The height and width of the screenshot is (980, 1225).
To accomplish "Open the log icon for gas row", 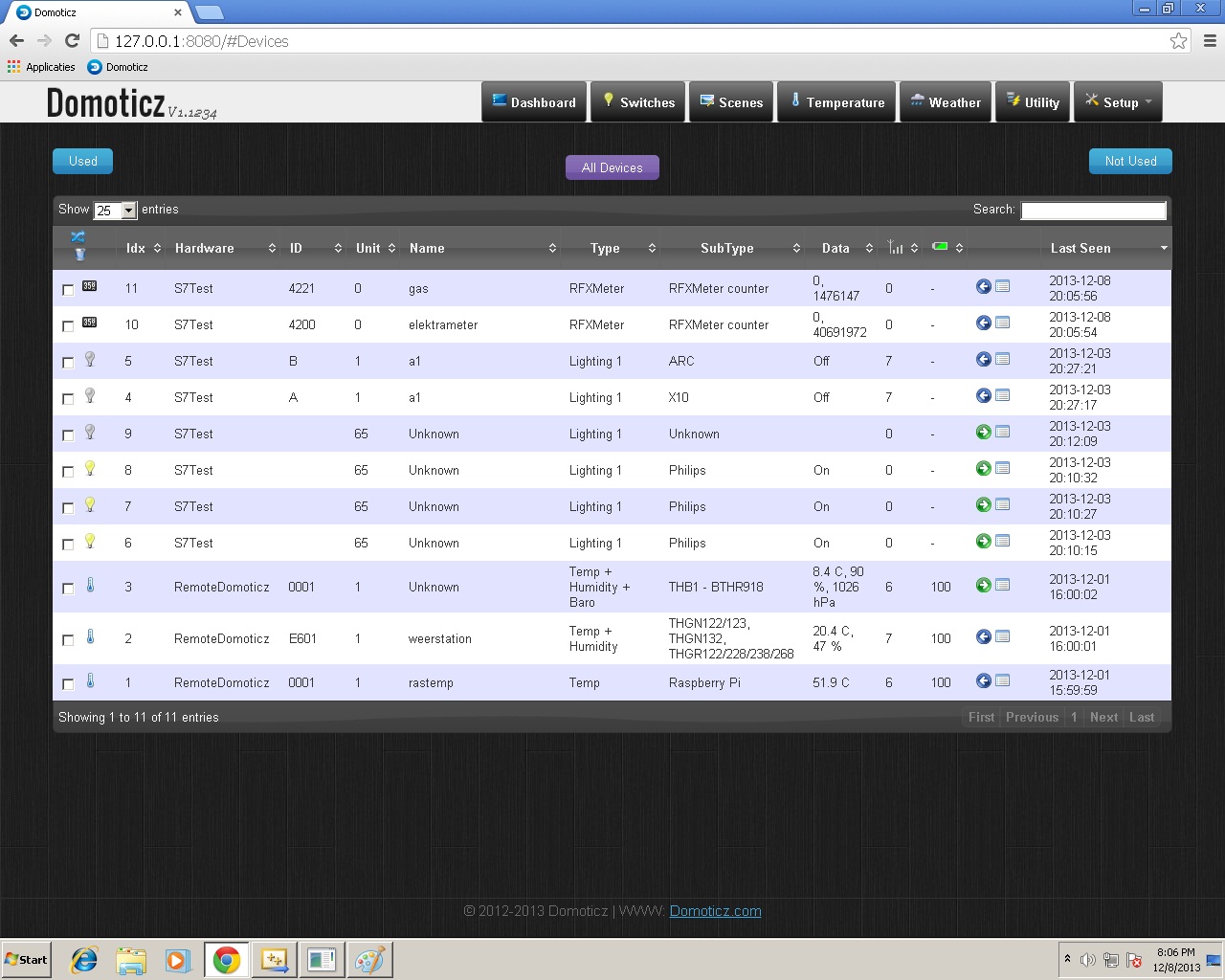I will tap(1002, 286).
